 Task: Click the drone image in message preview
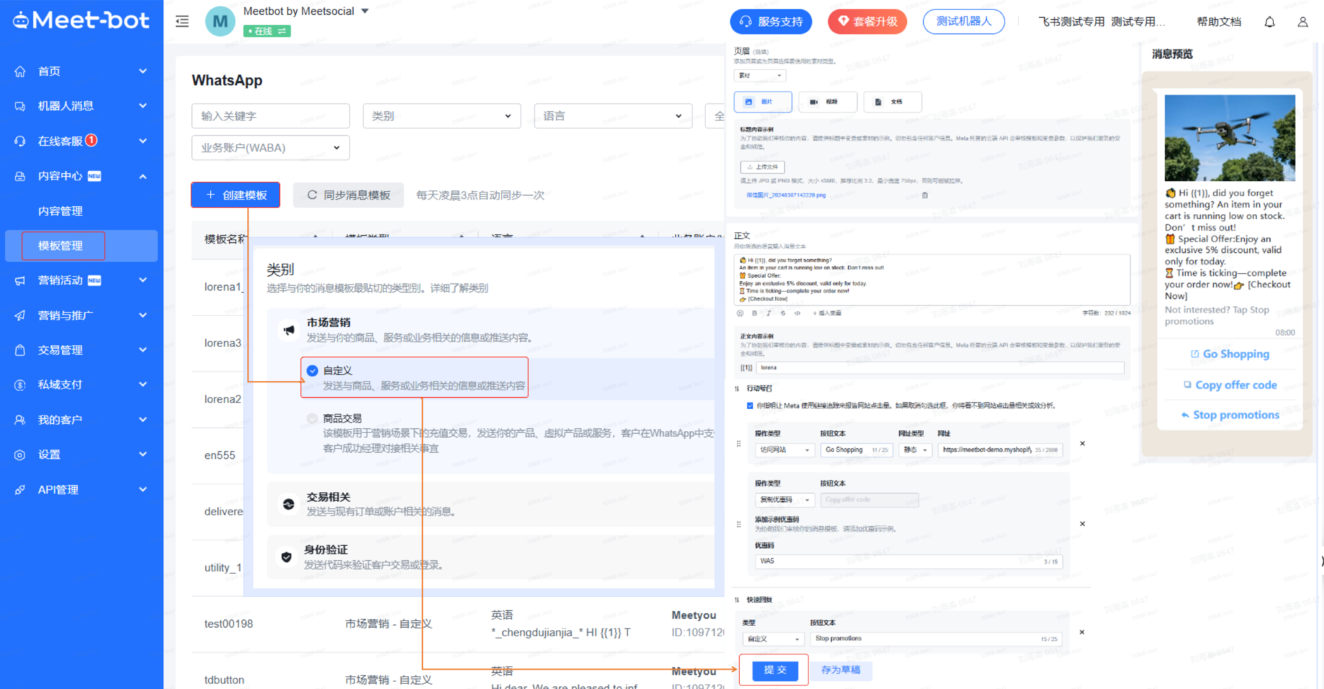click(1229, 138)
